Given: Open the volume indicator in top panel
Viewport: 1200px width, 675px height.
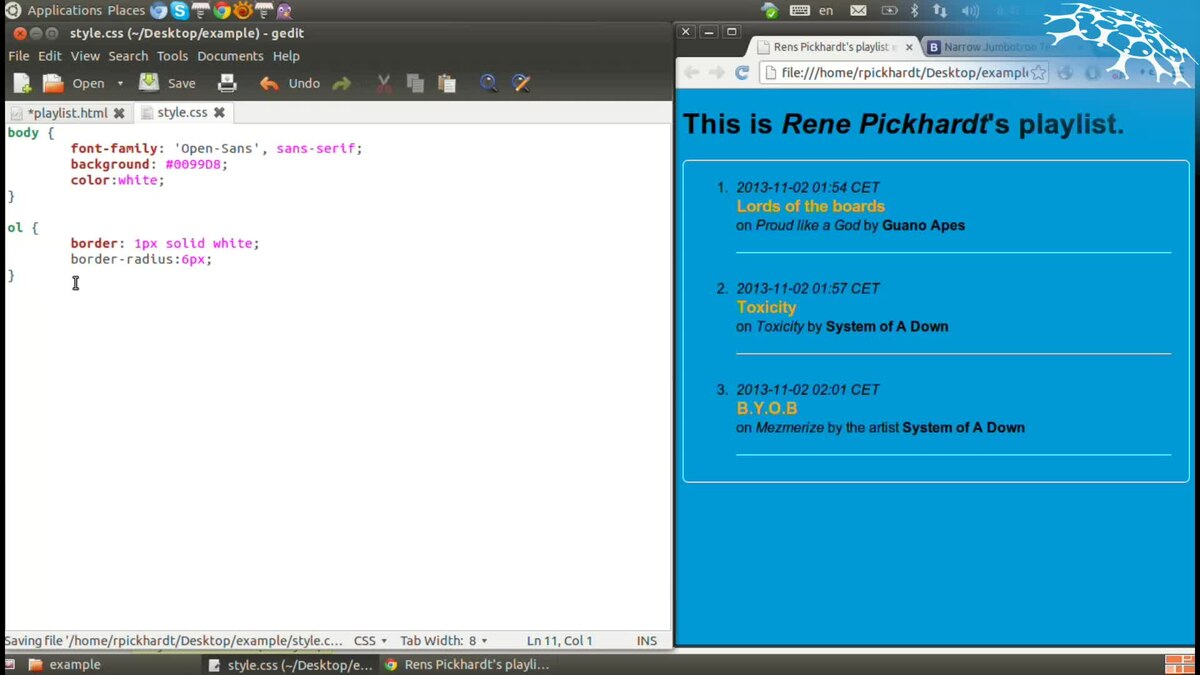Looking at the screenshot, I should (969, 11).
